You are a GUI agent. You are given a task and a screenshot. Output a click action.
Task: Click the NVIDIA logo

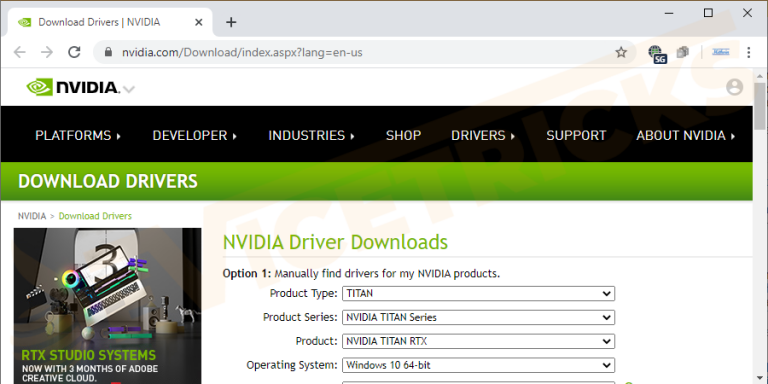(x=72, y=87)
